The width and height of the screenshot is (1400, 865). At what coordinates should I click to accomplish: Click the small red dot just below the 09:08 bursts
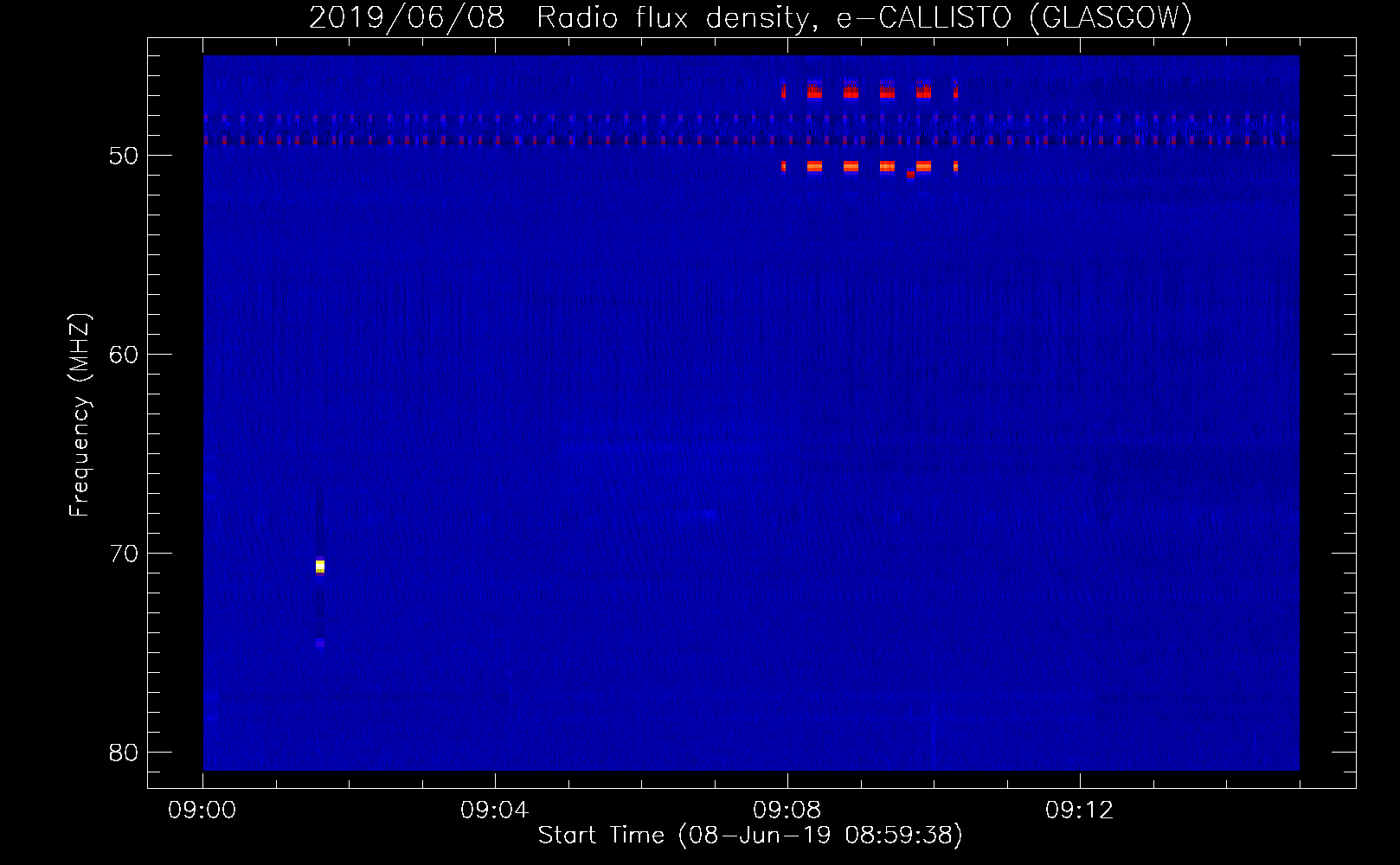coord(910,174)
